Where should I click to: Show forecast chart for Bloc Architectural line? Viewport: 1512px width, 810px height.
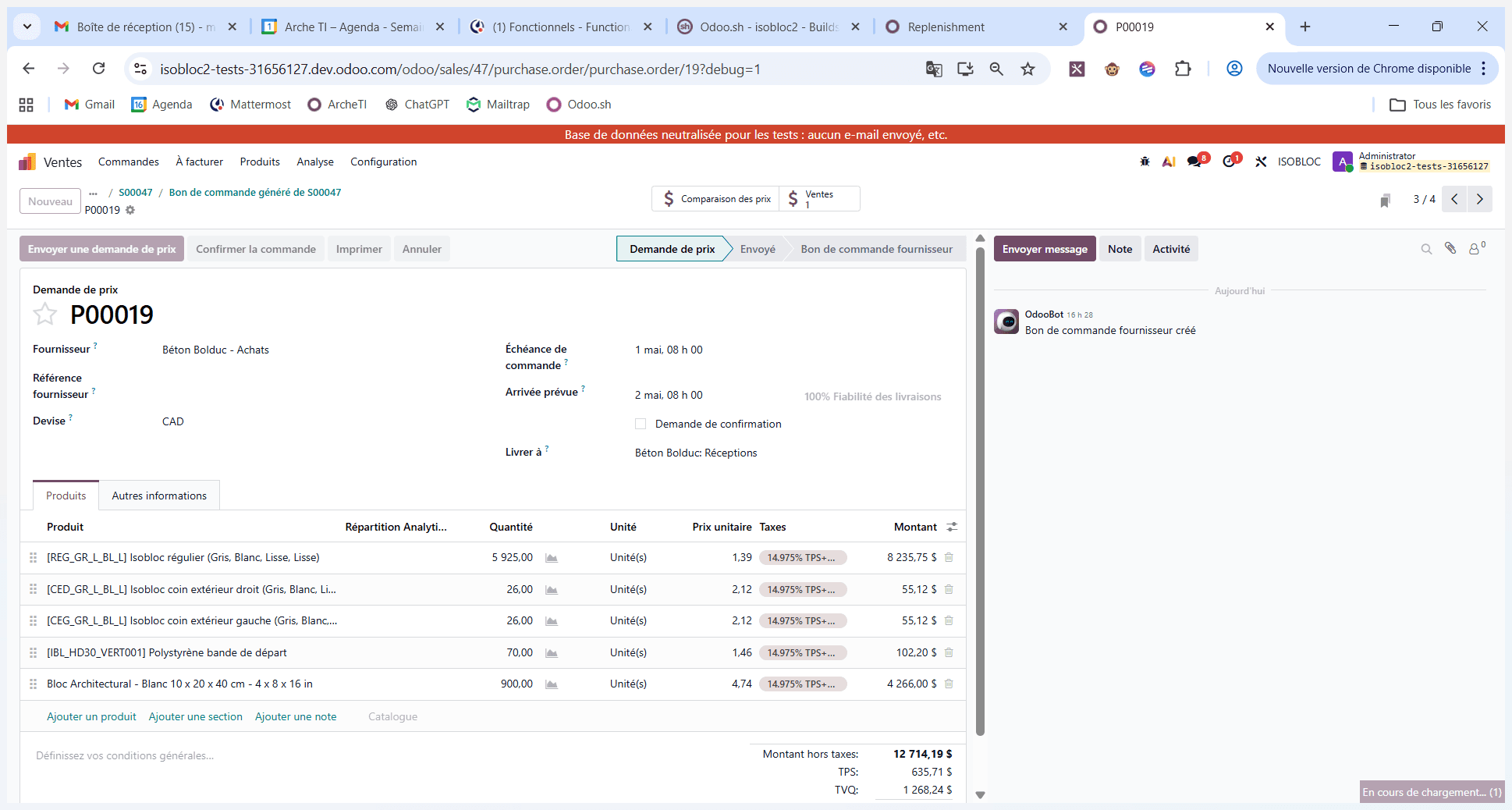(552, 684)
